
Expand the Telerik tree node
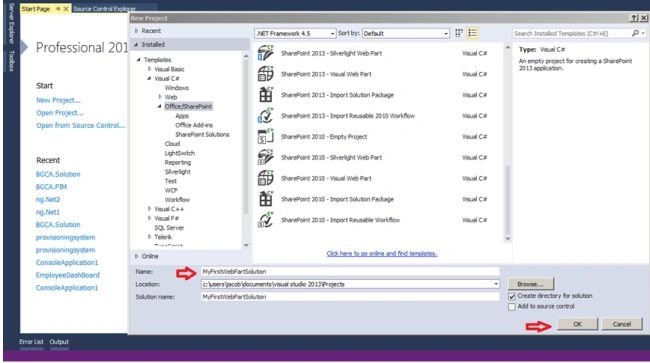(149, 237)
